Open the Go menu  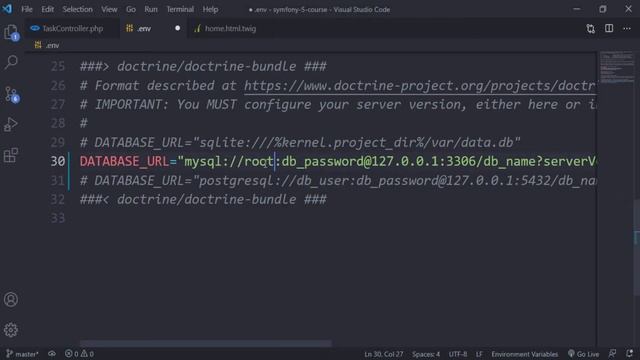(131, 9)
